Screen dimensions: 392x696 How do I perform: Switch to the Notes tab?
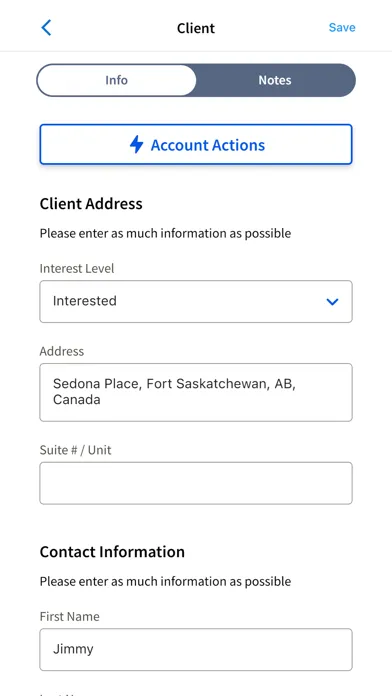click(275, 80)
